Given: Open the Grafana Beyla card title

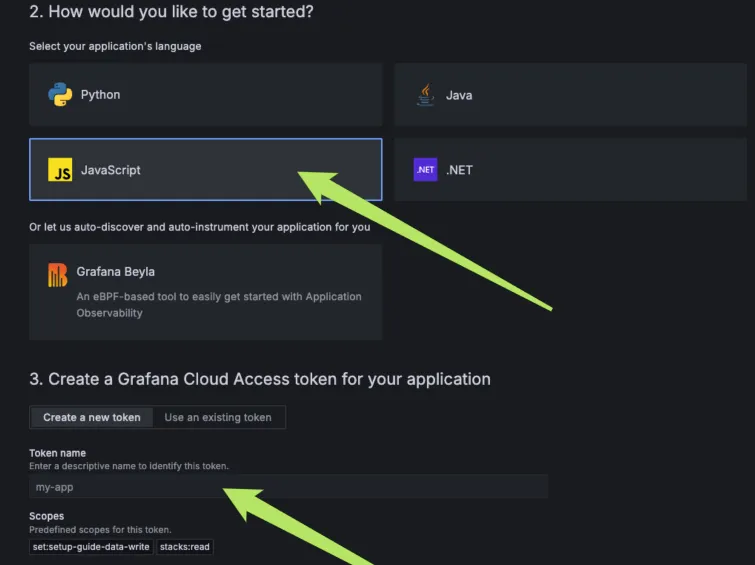Looking at the screenshot, I should (115, 271).
